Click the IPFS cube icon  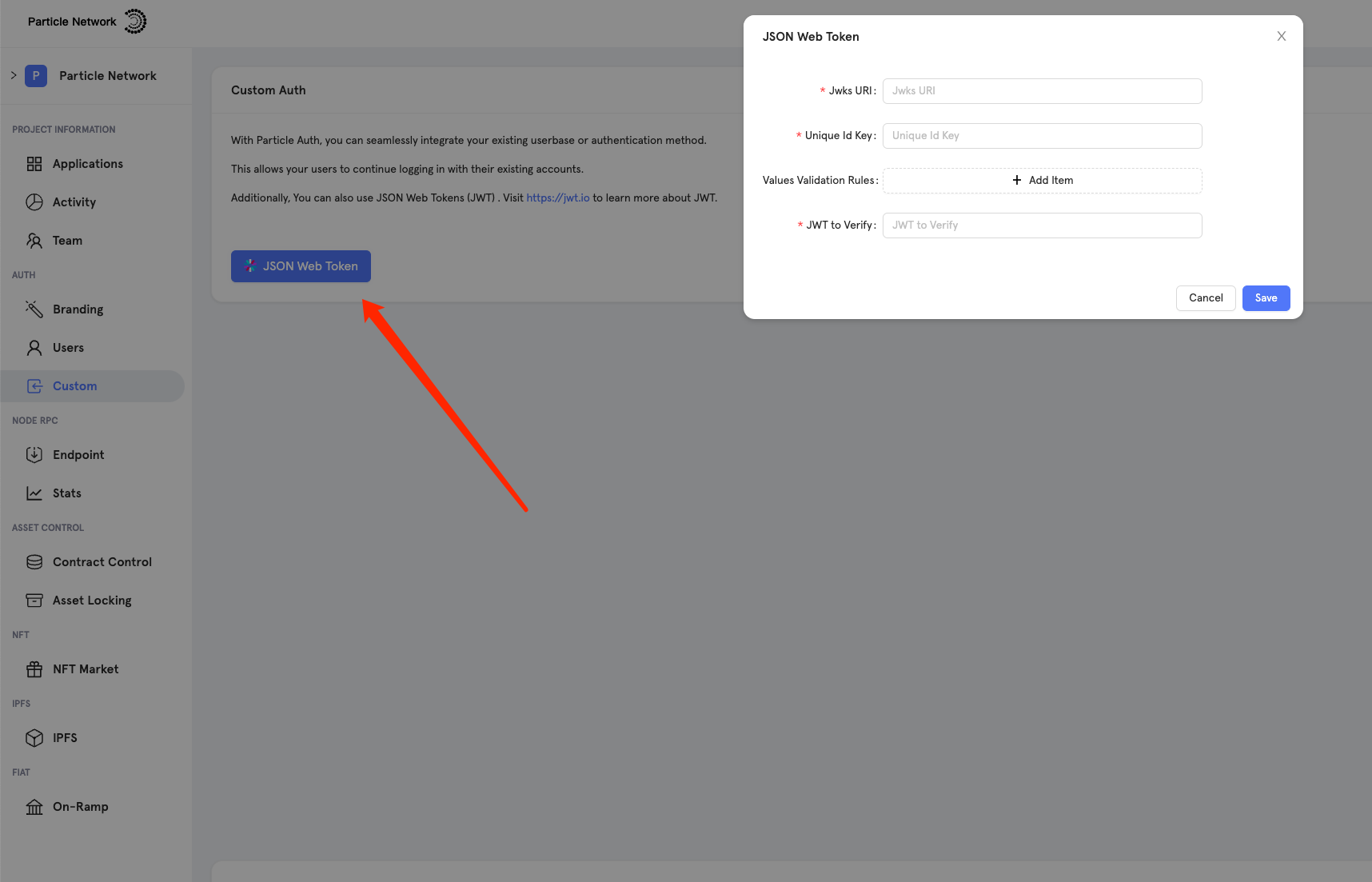click(x=34, y=738)
